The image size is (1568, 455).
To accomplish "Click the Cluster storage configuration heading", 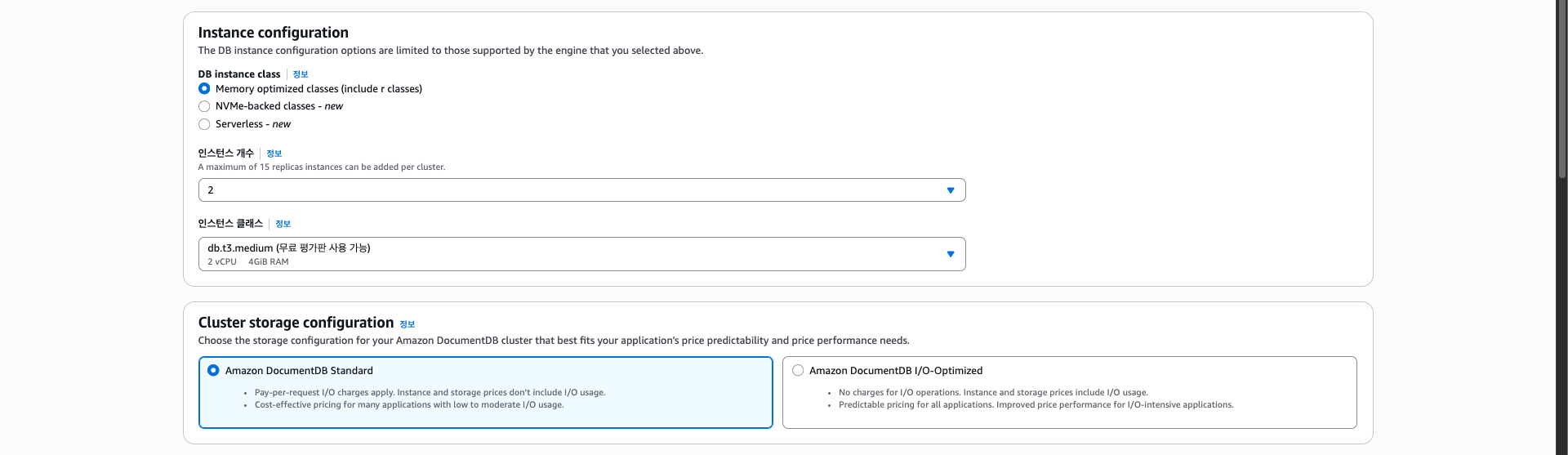I will click(x=296, y=323).
